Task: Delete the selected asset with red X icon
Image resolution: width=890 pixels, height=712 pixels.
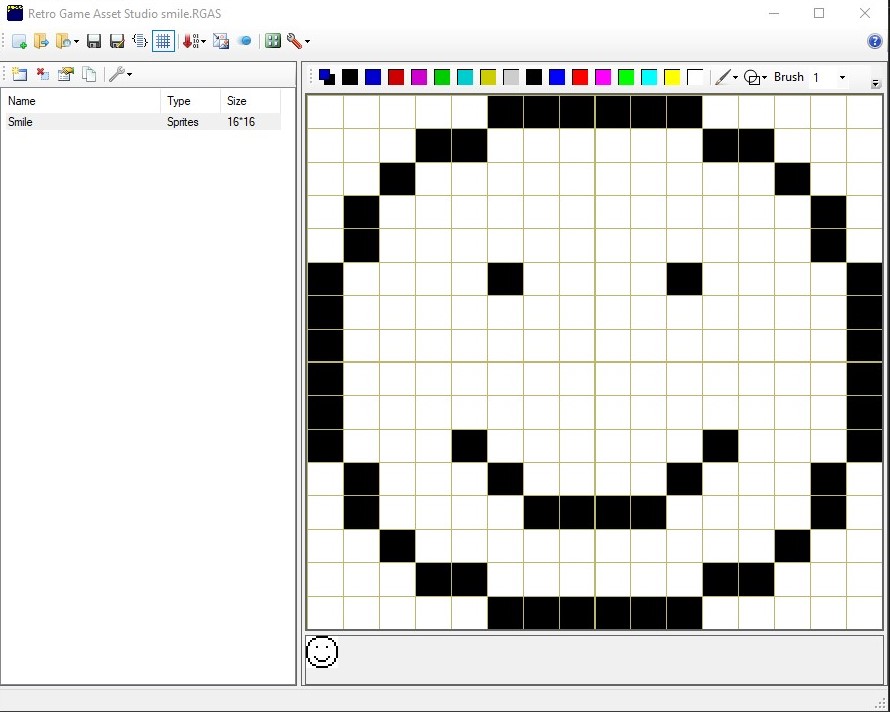Action: (43, 74)
